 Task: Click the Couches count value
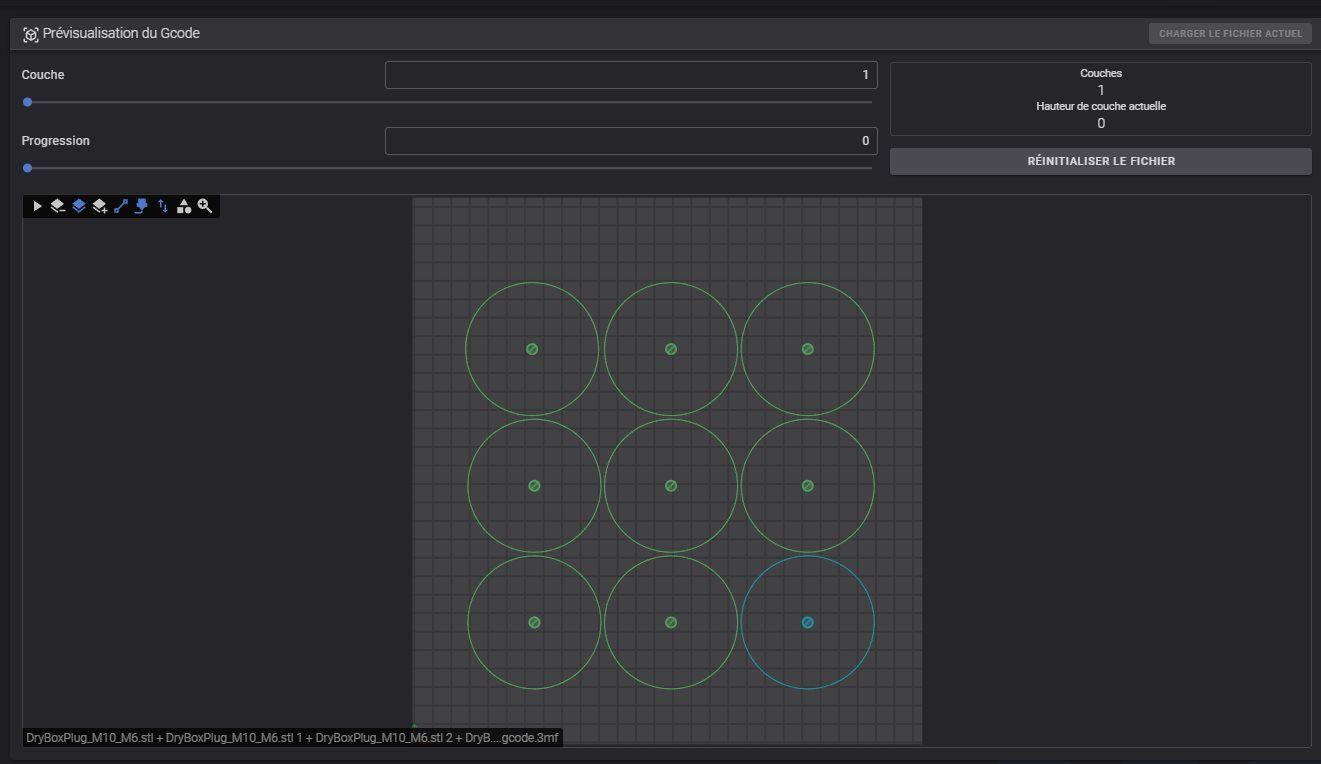click(x=1101, y=90)
